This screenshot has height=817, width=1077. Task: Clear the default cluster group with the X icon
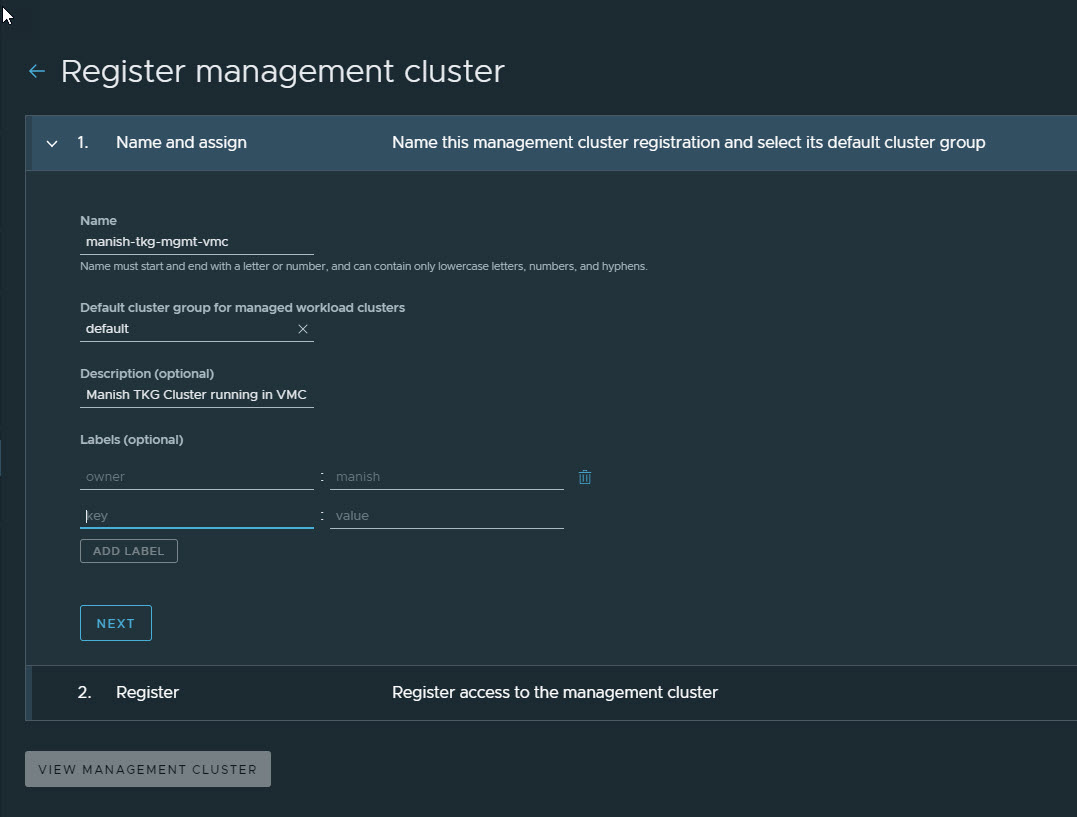click(x=303, y=329)
